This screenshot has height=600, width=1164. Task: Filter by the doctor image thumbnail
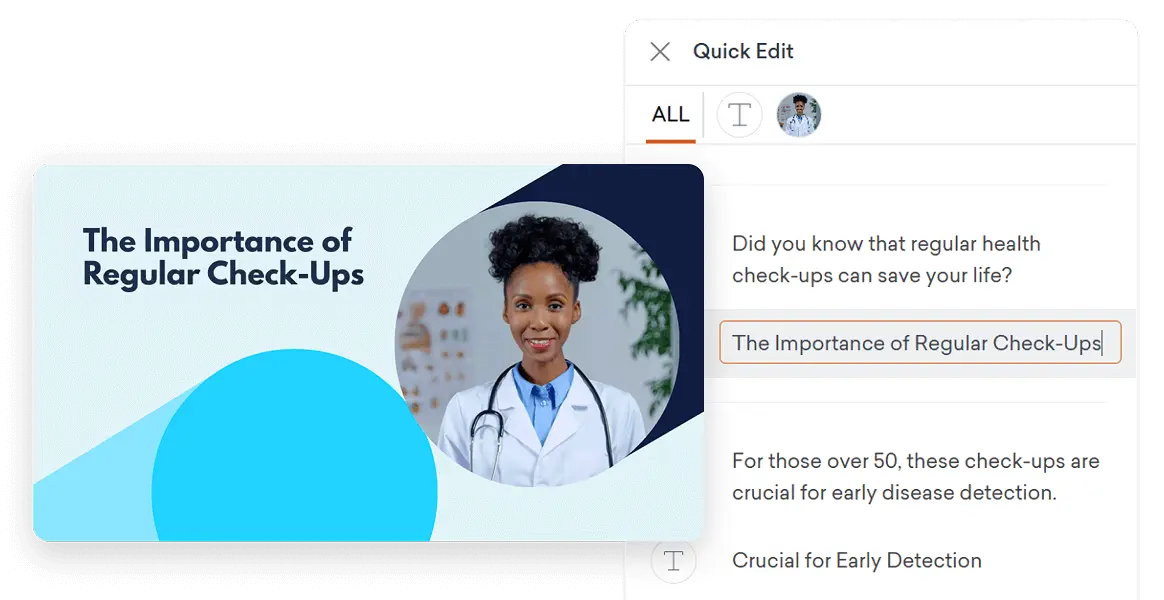point(799,114)
